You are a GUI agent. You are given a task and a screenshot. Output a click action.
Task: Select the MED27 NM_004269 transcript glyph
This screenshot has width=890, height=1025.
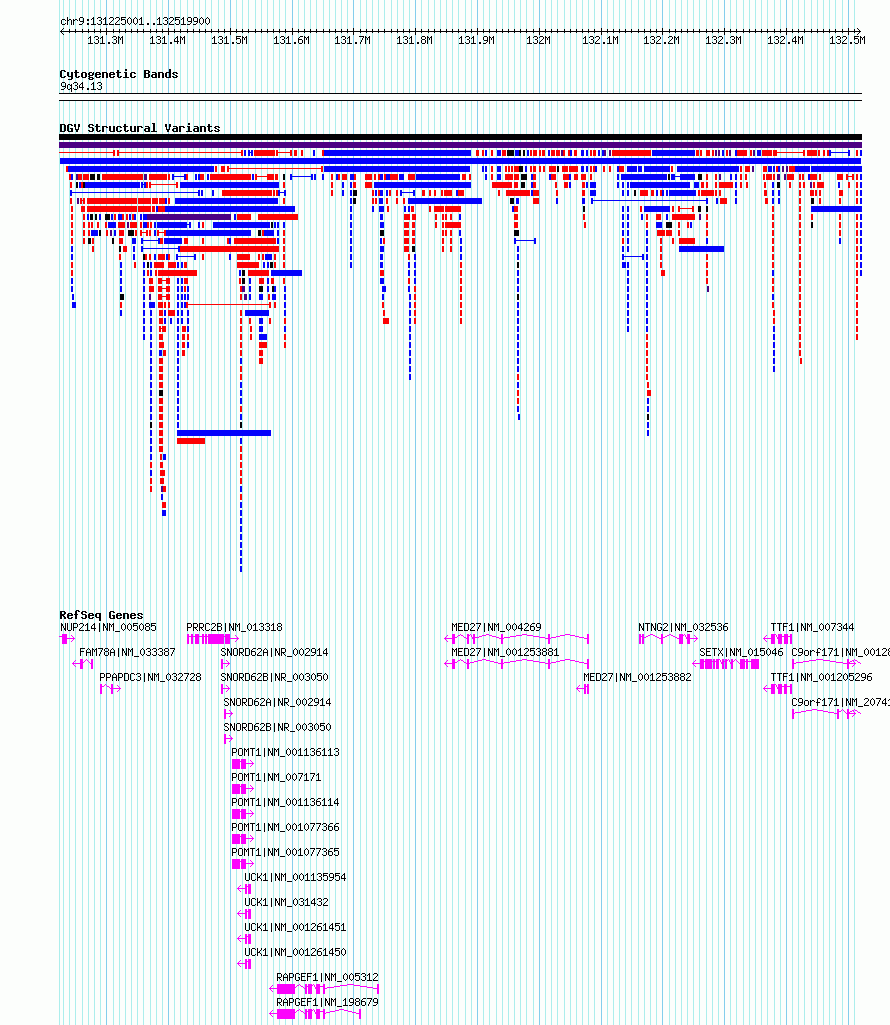point(517,639)
